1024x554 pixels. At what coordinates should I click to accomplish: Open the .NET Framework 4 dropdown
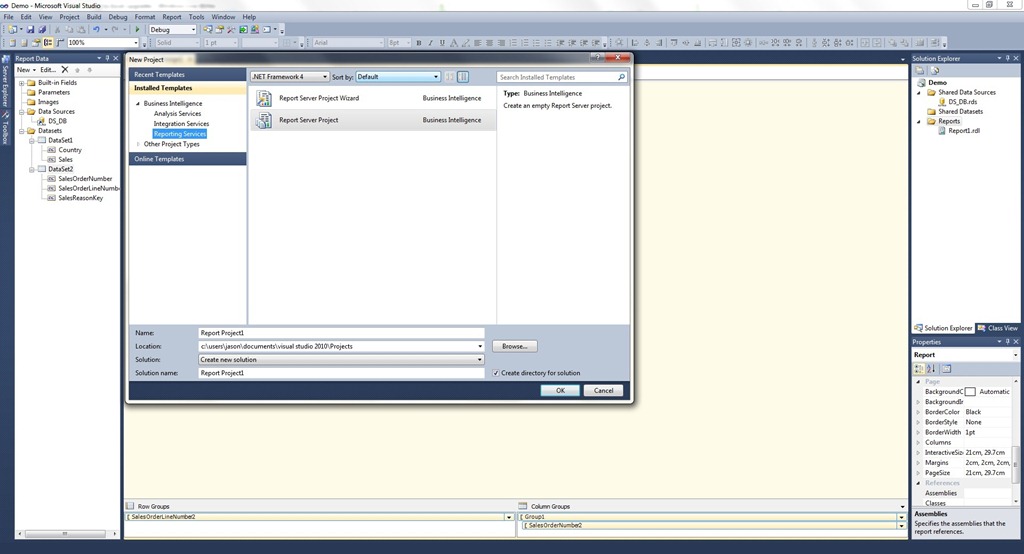pos(289,77)
